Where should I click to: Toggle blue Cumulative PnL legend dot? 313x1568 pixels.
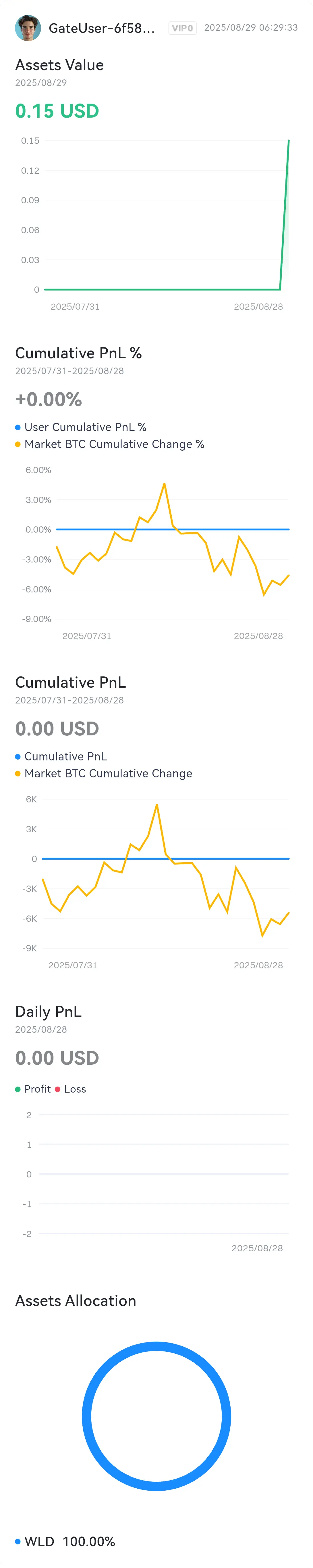[x=18, y=757]
